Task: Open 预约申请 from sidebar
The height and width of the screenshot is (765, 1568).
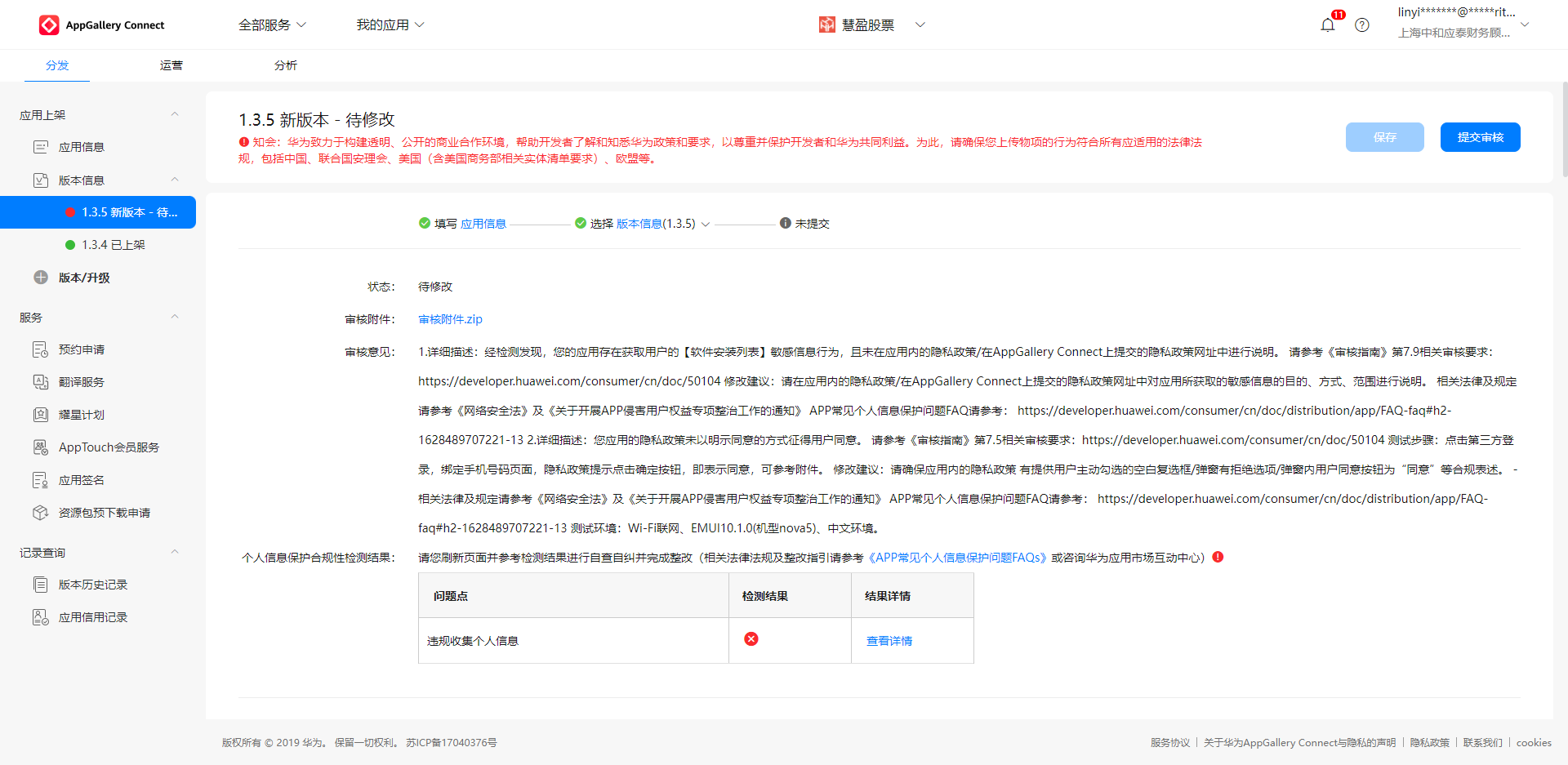Action: (x=81, y=349)
